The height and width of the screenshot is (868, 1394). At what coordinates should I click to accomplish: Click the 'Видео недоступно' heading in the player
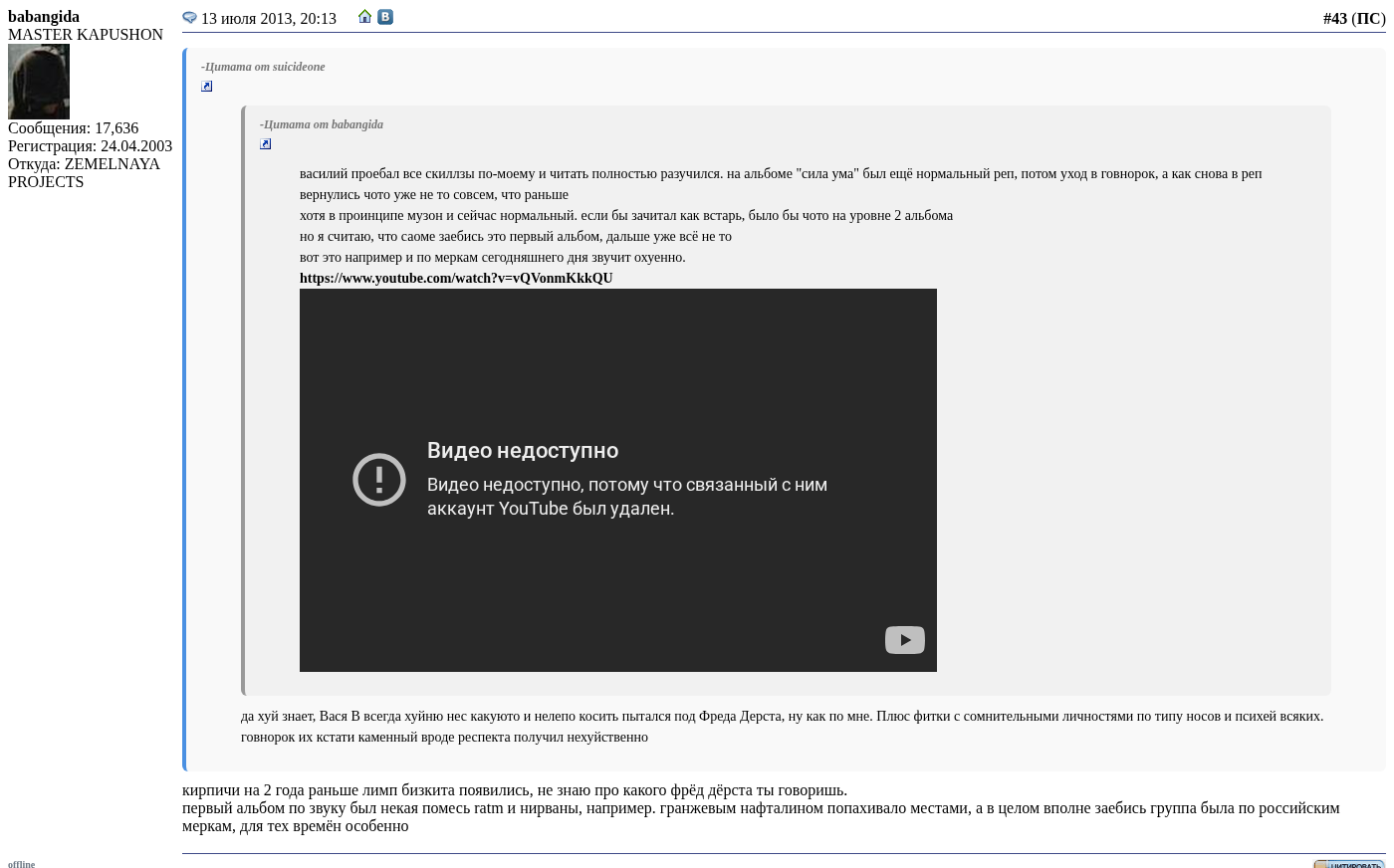pos(523,451)
